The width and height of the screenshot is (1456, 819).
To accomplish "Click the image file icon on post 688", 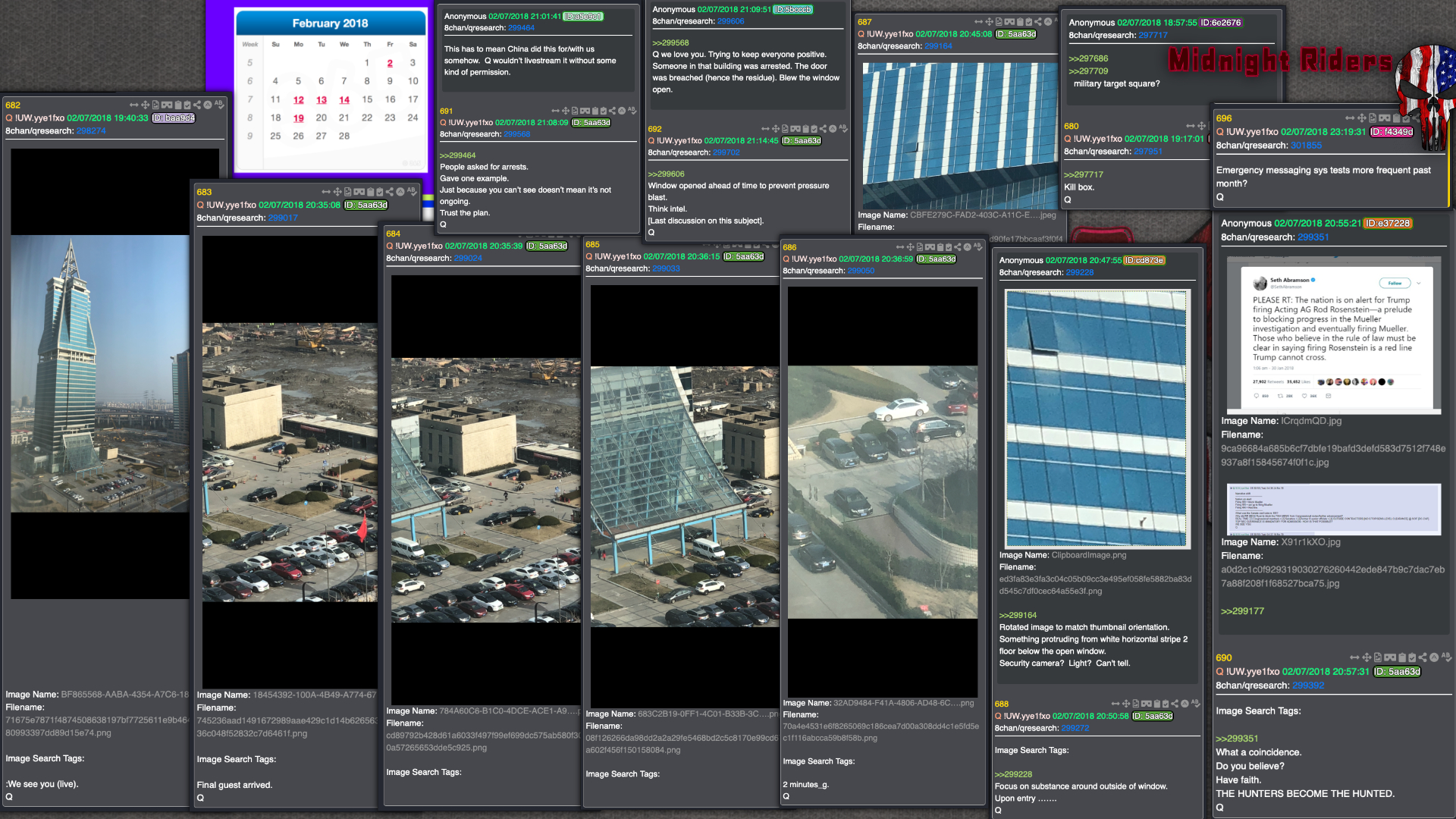I will pos(1135,704).
